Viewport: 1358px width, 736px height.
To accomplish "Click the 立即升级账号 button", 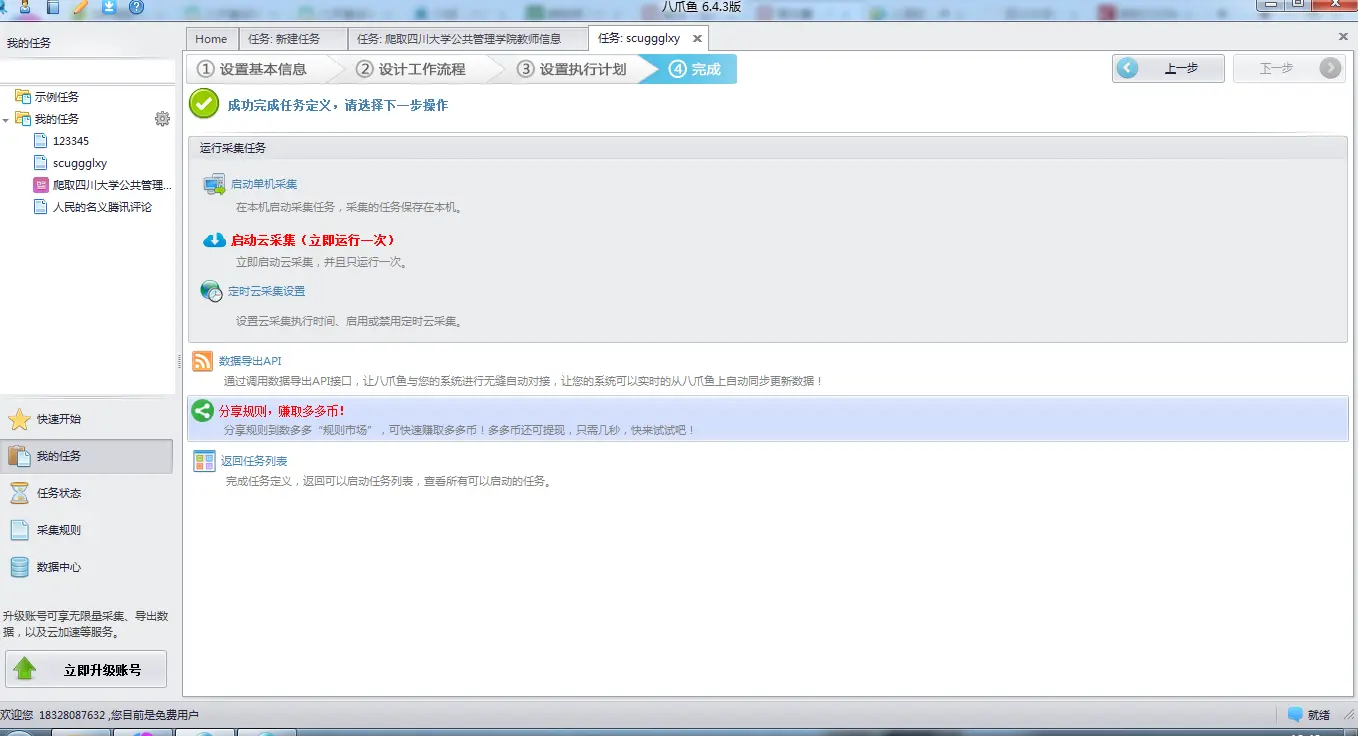I will tap(86, 670).
